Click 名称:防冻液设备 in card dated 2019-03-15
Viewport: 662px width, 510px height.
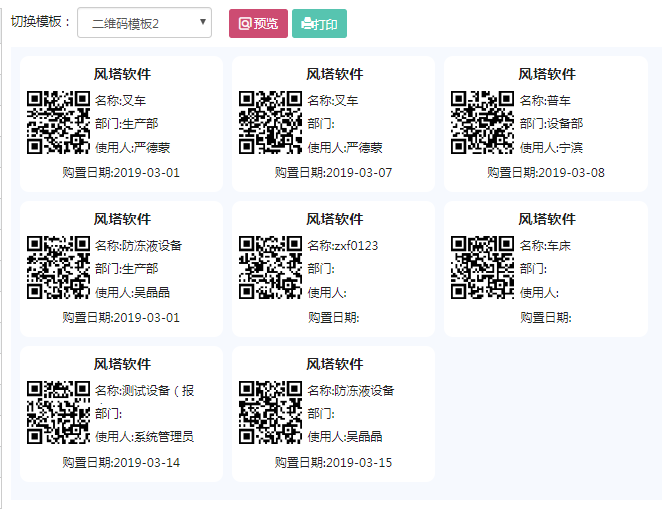pos(351,391)
